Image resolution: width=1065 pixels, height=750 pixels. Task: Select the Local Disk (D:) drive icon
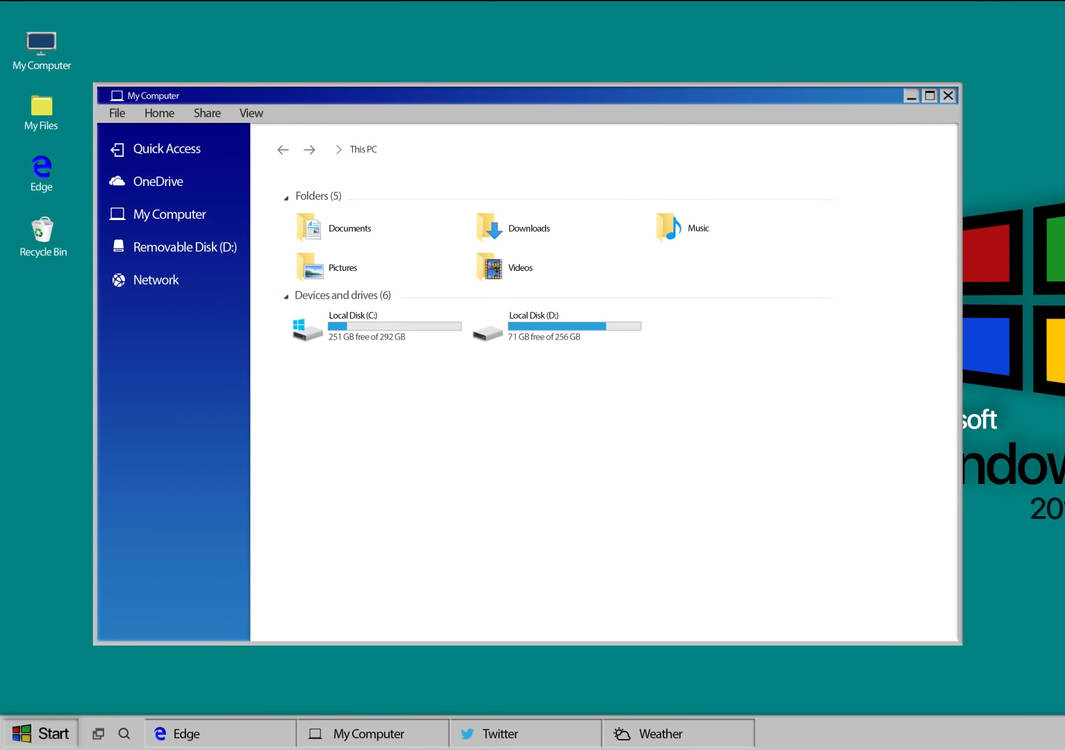[x=488, y=333]
